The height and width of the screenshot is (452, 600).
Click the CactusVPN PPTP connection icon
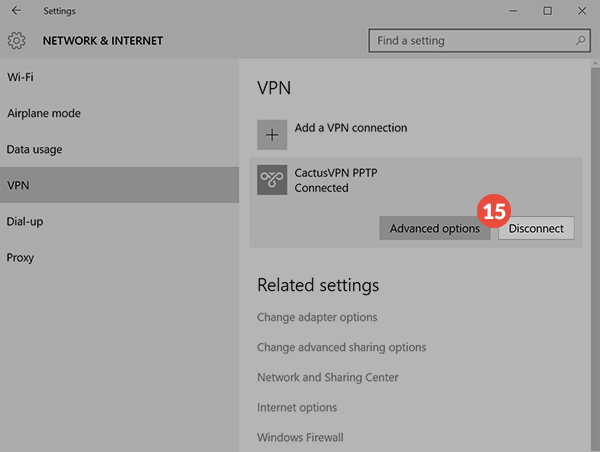pyautogui.click(x=272, y=180)
